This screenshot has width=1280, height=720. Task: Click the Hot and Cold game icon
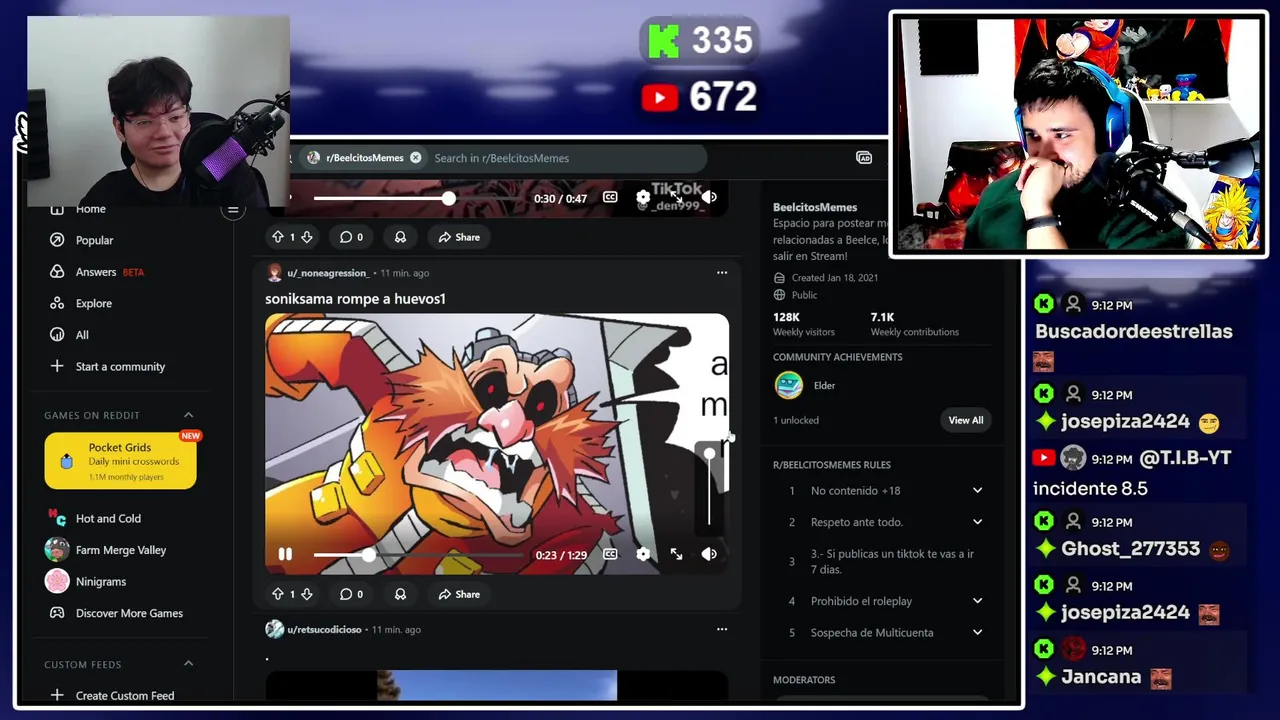coord(57,518)
